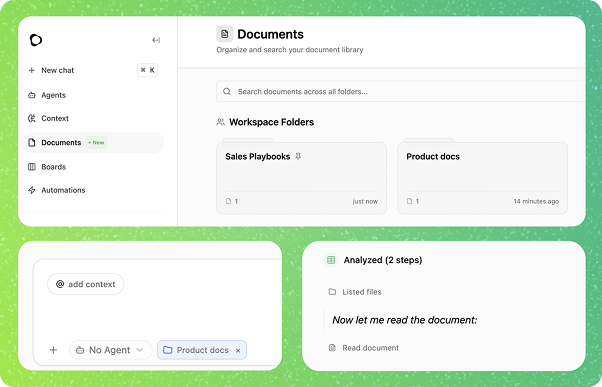This screenshot has width=602, height=387.
Task: Click folder icon next to Listed files
Action: point(332,292)
